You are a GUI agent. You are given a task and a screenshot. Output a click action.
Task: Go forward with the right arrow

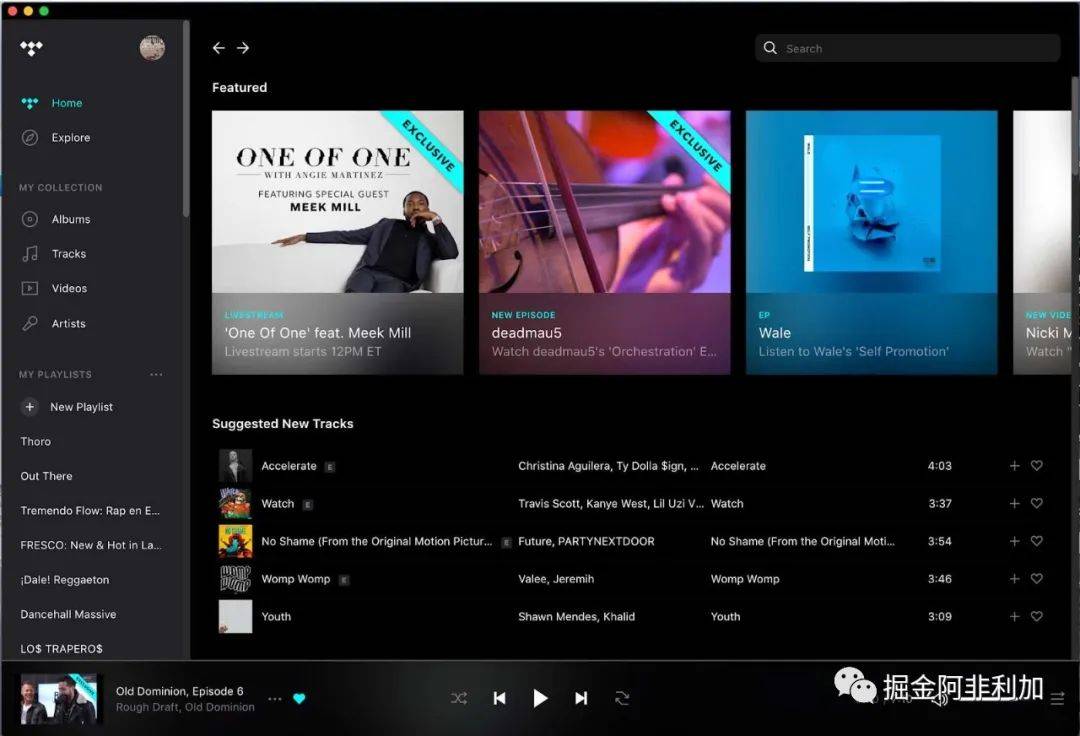click(243, 48)
